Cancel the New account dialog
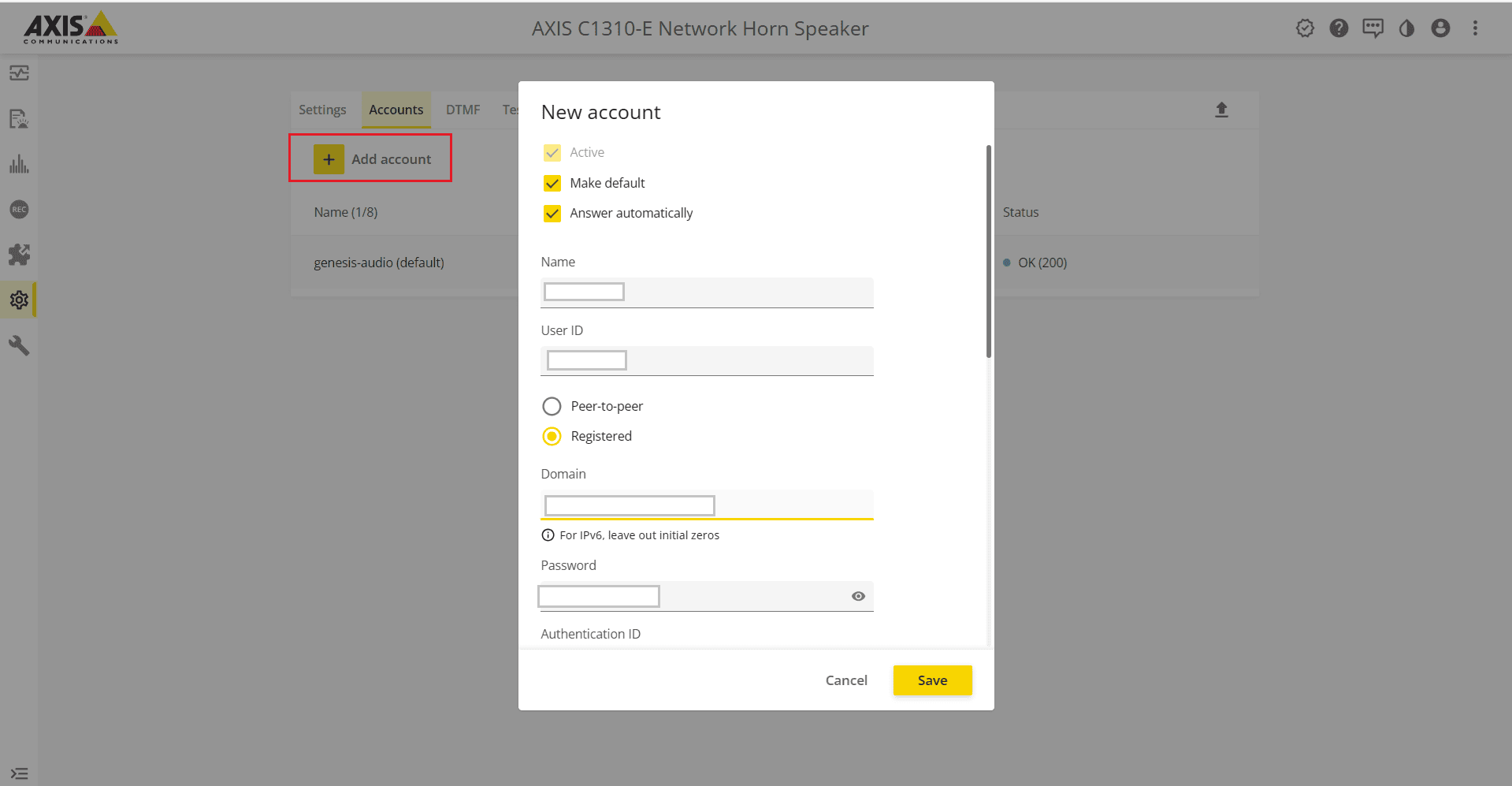Viewport: 1512px width, 786px height. [846, 680]
